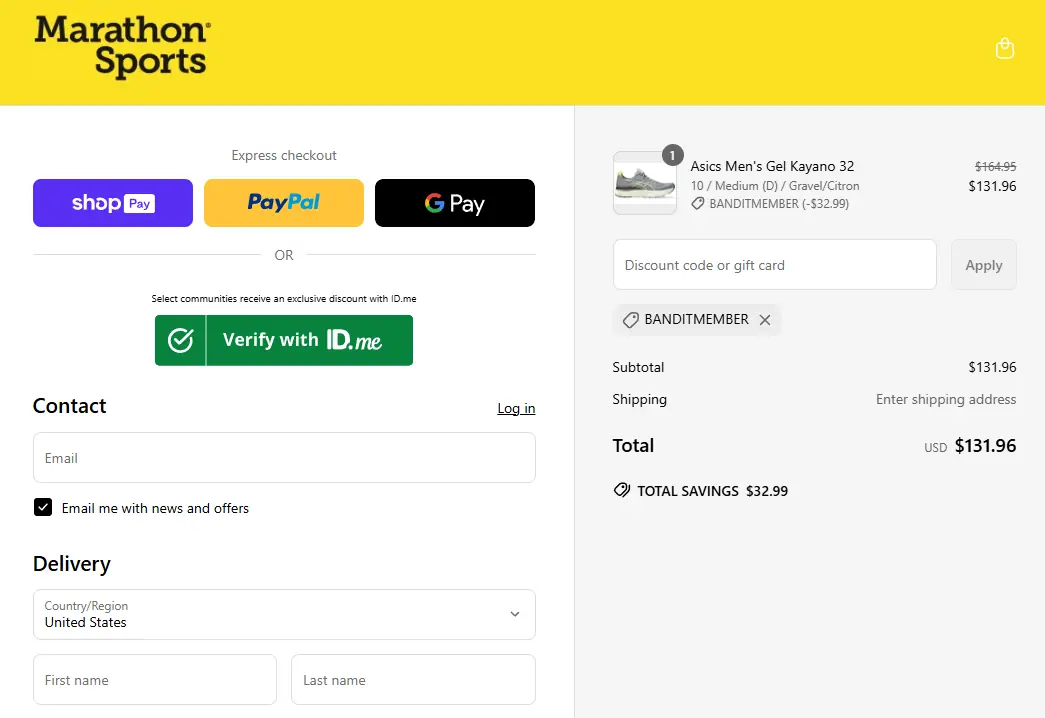Viewport: 1045px width, 718px height.
Task: Focus the discount code or gift card field
Action: [774, 265]
